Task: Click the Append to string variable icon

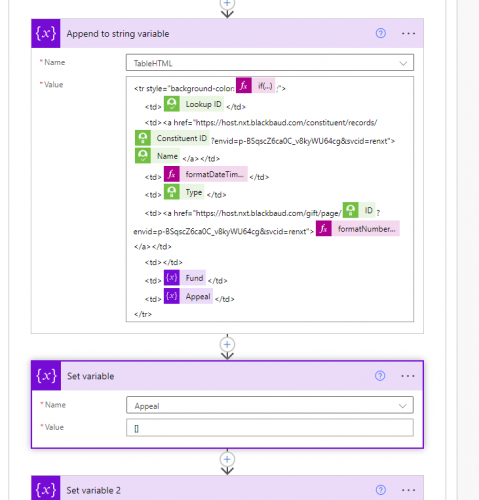Action: [46, 33]
